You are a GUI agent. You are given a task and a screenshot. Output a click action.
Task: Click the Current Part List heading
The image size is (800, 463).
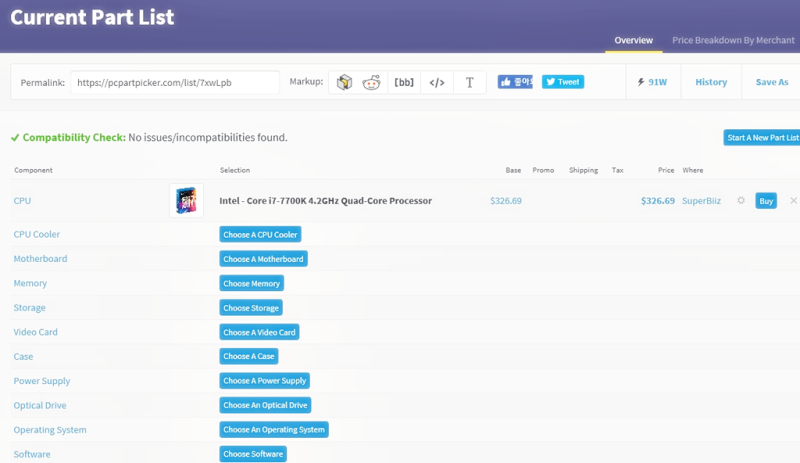(x=92, y=17)
